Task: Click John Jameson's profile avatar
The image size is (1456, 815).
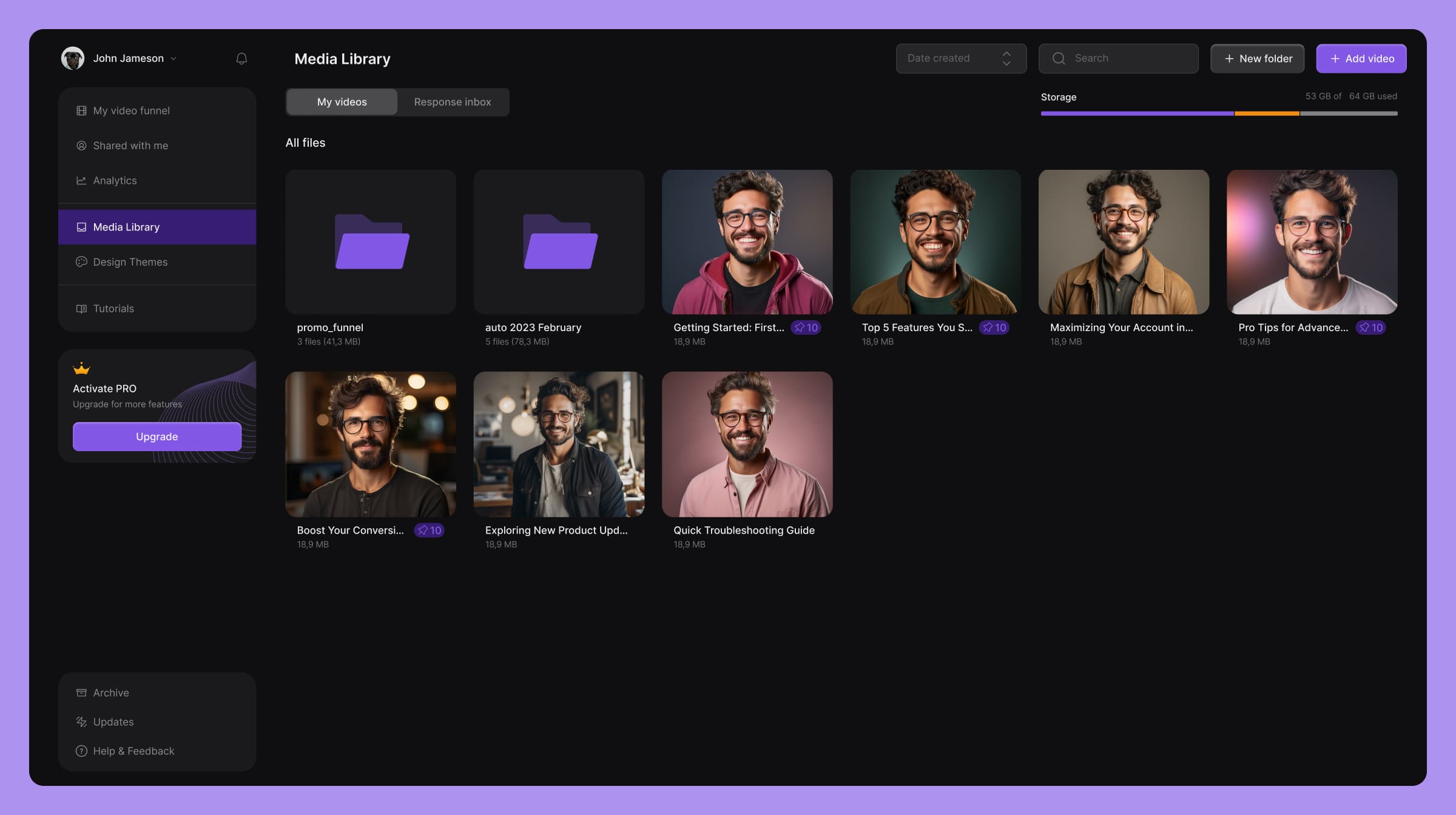Action: (73, 58)
